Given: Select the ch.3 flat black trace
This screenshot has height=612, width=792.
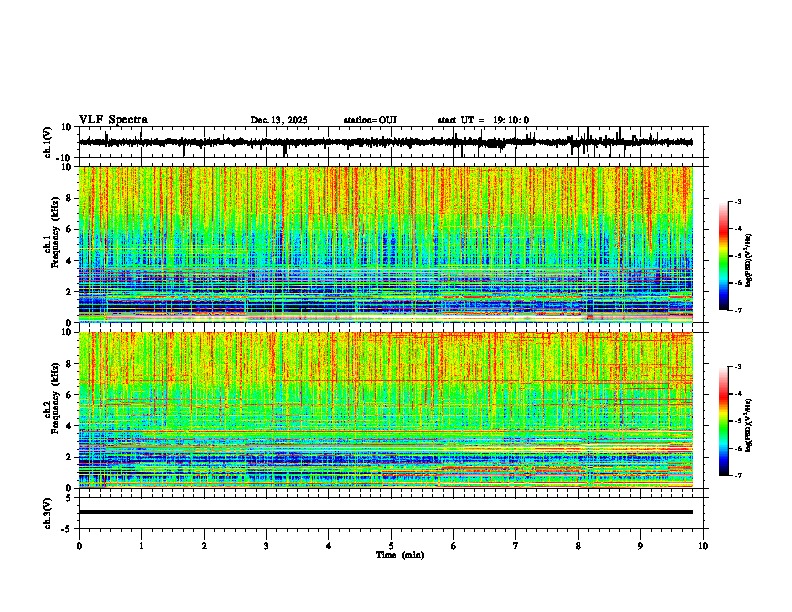Looking at the screenshot, I should 386,512.
